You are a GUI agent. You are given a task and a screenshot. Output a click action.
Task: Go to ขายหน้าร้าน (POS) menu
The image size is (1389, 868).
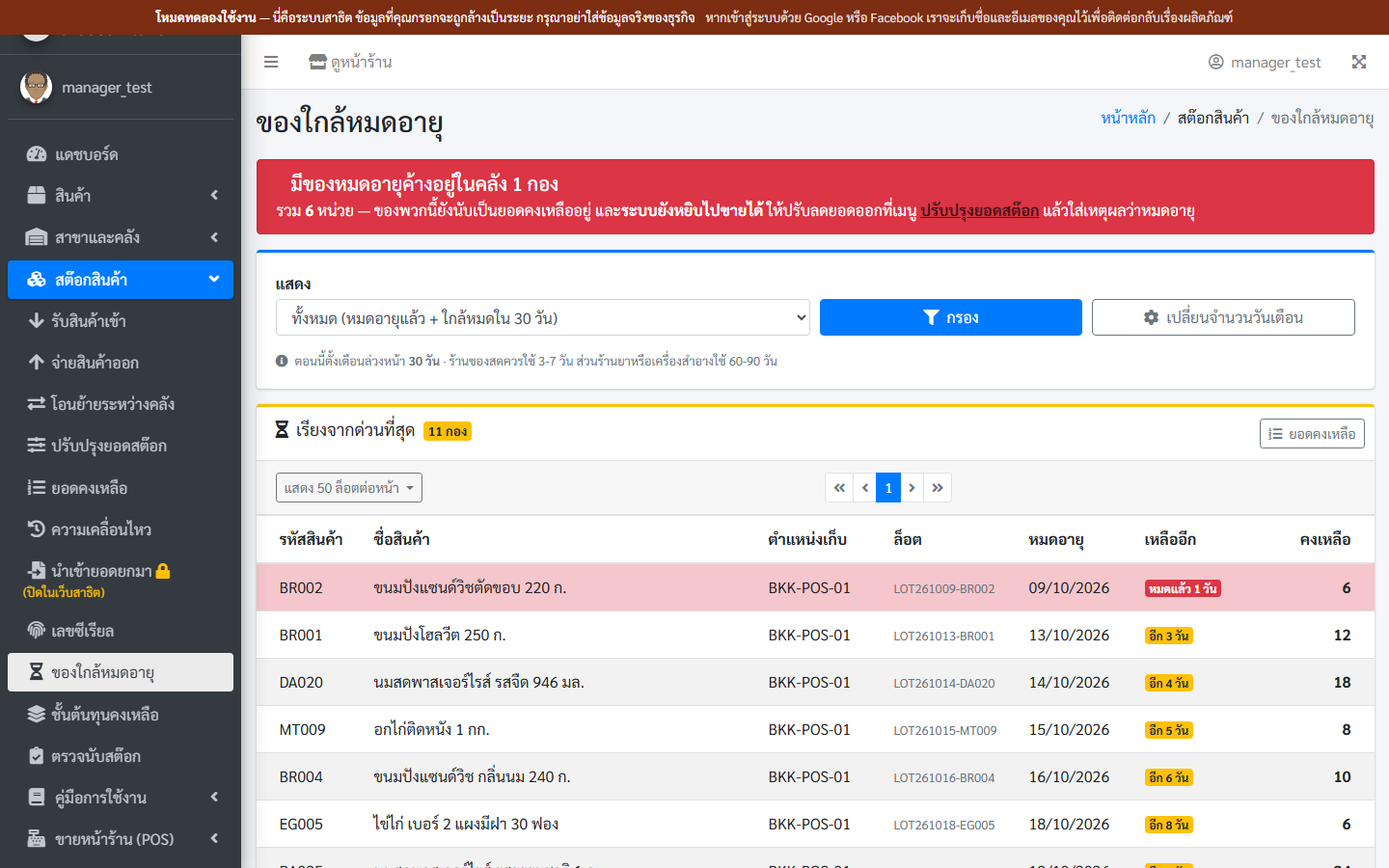tap(121, 839)
